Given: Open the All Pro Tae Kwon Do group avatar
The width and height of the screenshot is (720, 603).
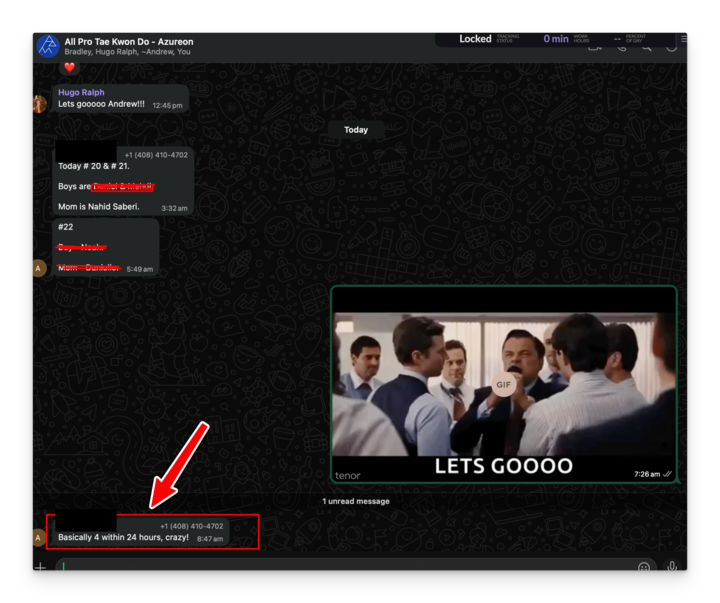Looking at the screenshot, I should pos(48,46).
